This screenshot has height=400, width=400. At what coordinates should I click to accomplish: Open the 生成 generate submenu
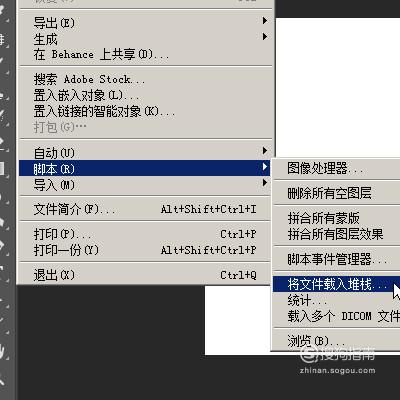[x=145, y=39]
